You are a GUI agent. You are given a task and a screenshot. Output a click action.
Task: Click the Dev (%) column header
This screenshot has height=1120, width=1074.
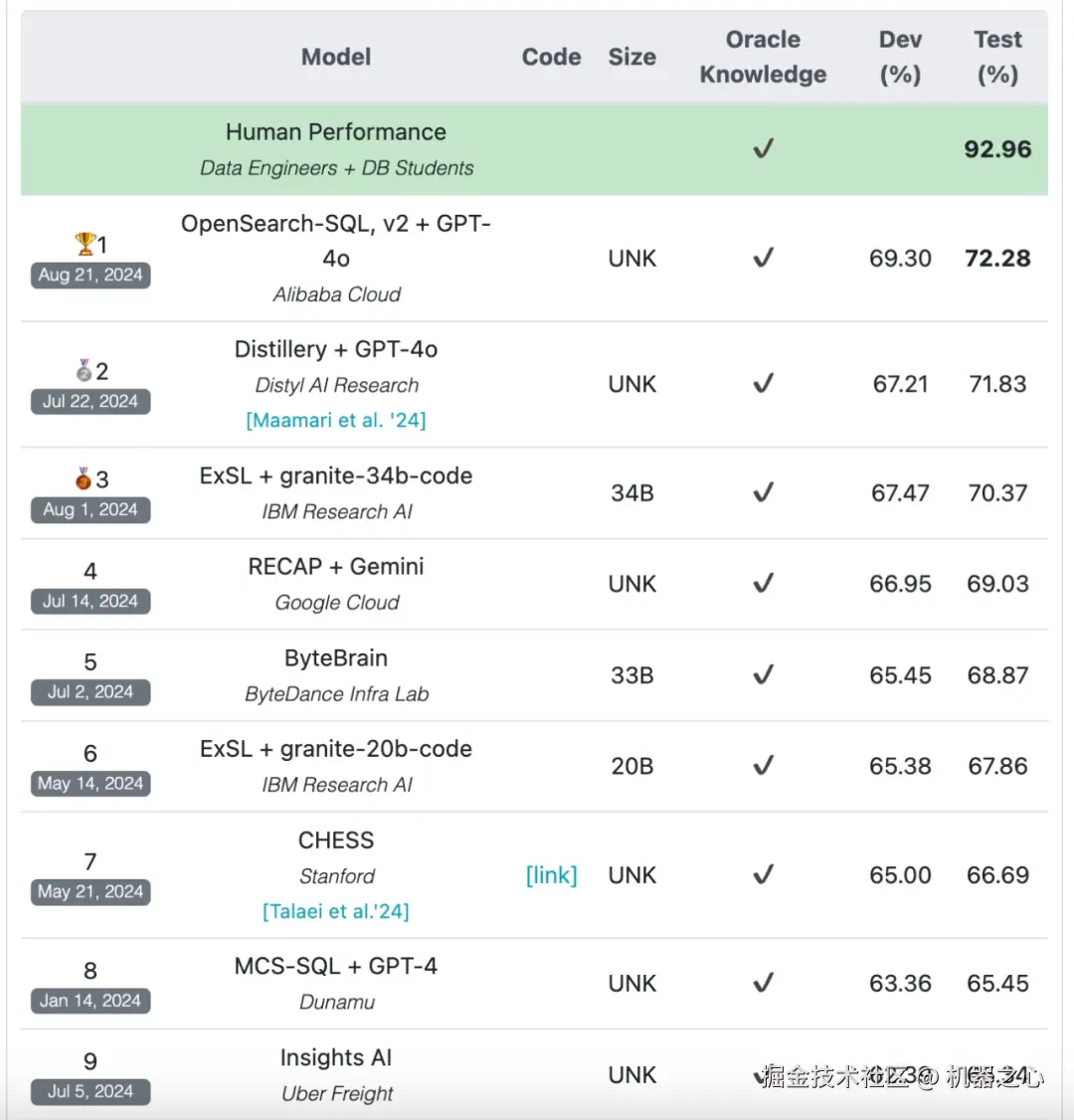(900, 57)
